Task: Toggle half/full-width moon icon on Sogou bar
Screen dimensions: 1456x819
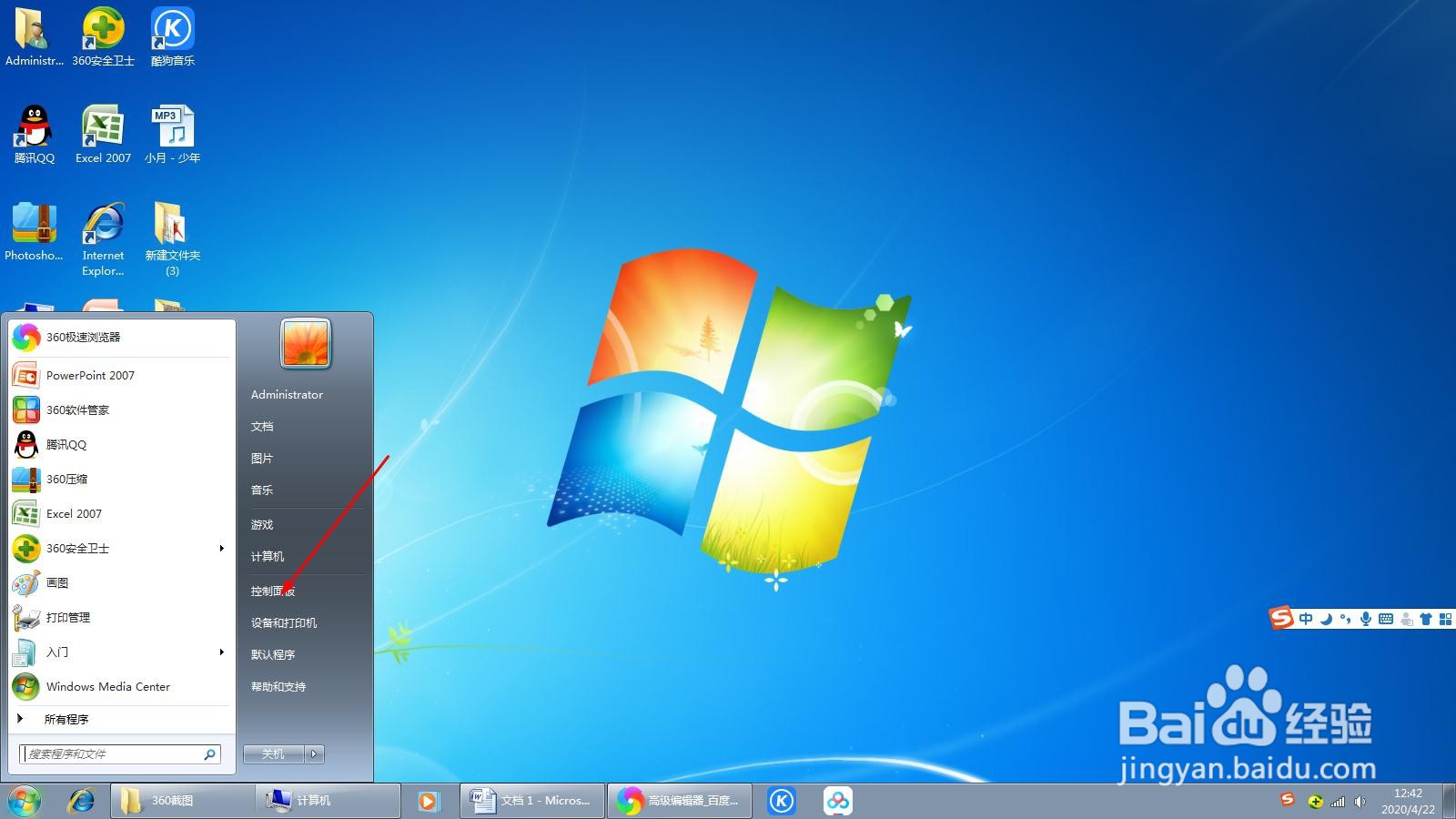Action: [x=1327, y=619]
